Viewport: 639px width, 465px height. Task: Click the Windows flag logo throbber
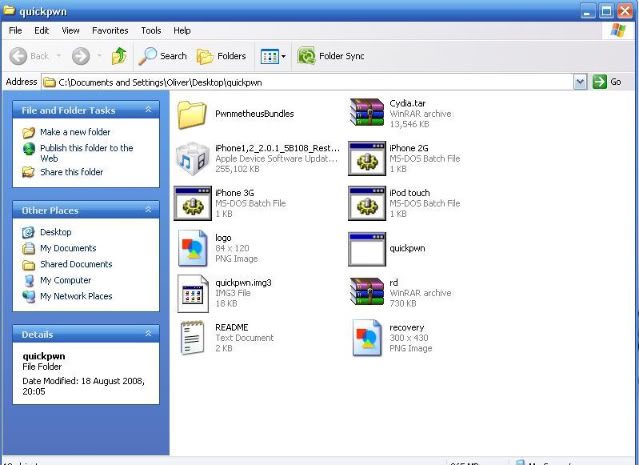(618, 31)
